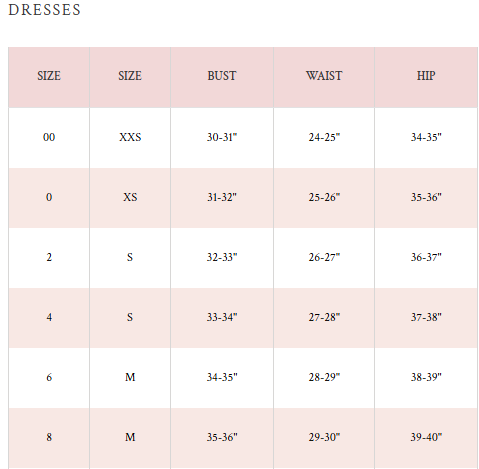Select the size 00 cell
The image size is (479, 469).
(x=49, y=137)
